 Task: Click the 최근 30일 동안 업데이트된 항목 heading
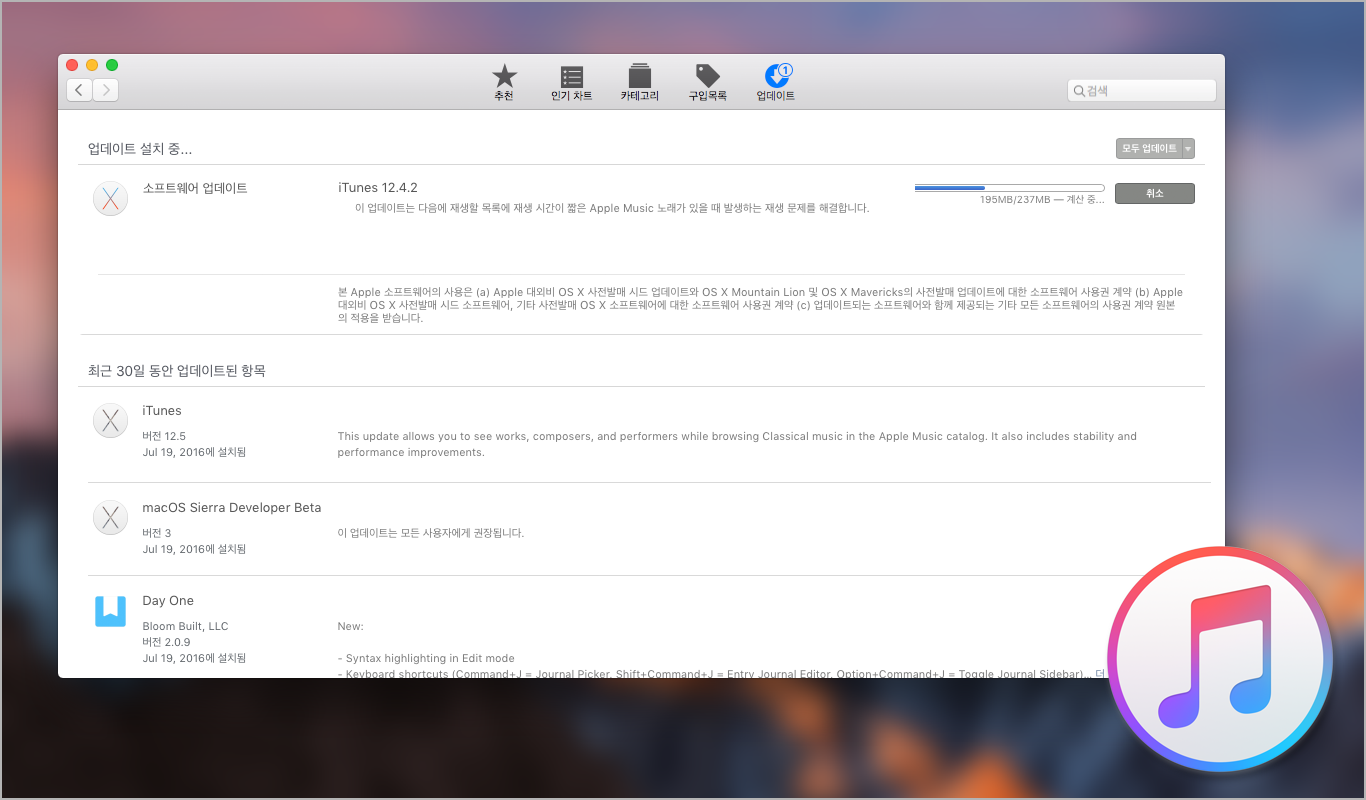pyautogui.click(x=177, y=371)
